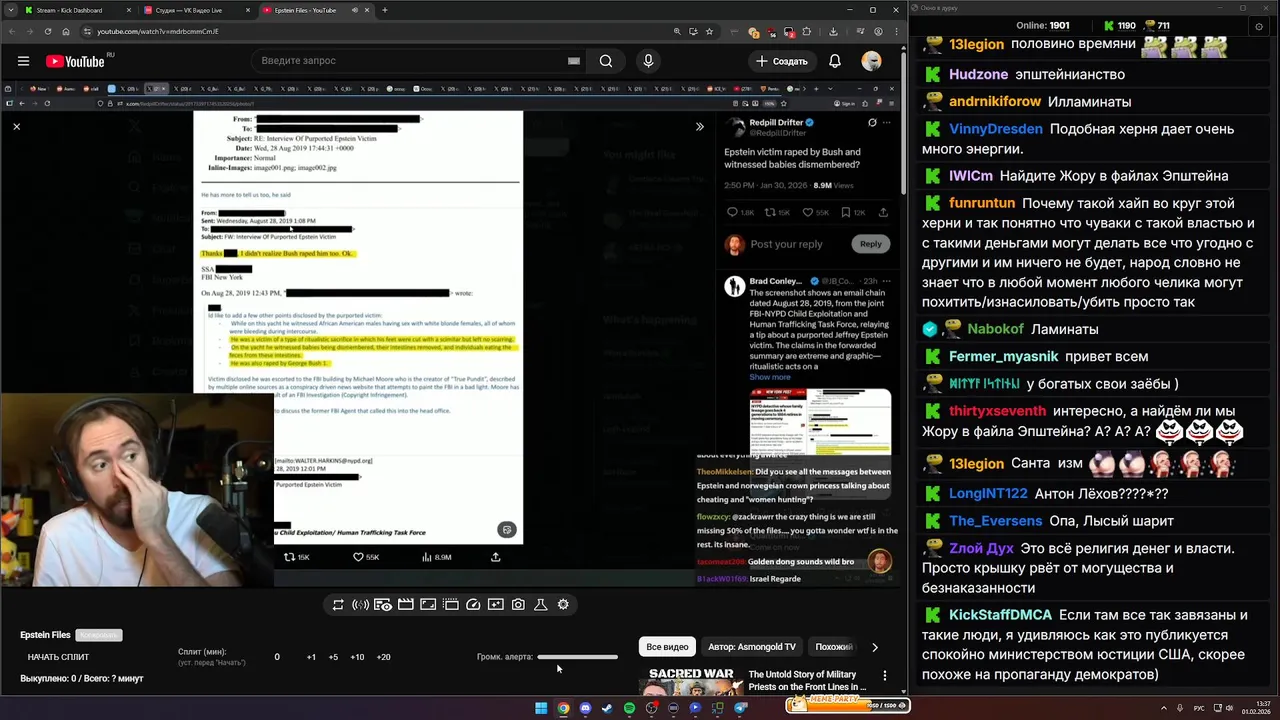This screenshot has width=1280, height=720.
Task: Reload the page in Chrome
Action: click(48, 31)
